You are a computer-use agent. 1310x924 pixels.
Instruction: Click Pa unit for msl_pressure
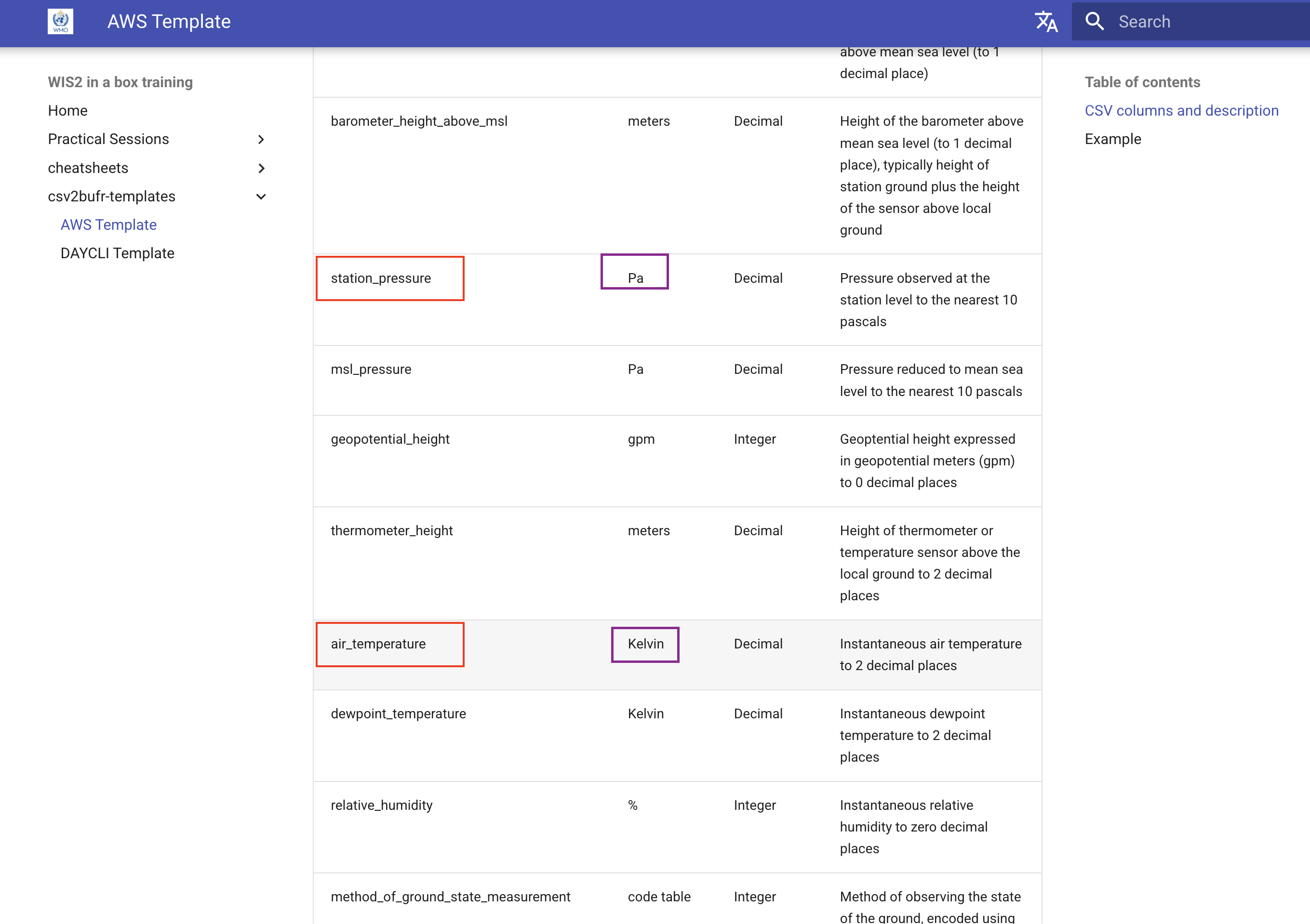[x=636, y=369]
